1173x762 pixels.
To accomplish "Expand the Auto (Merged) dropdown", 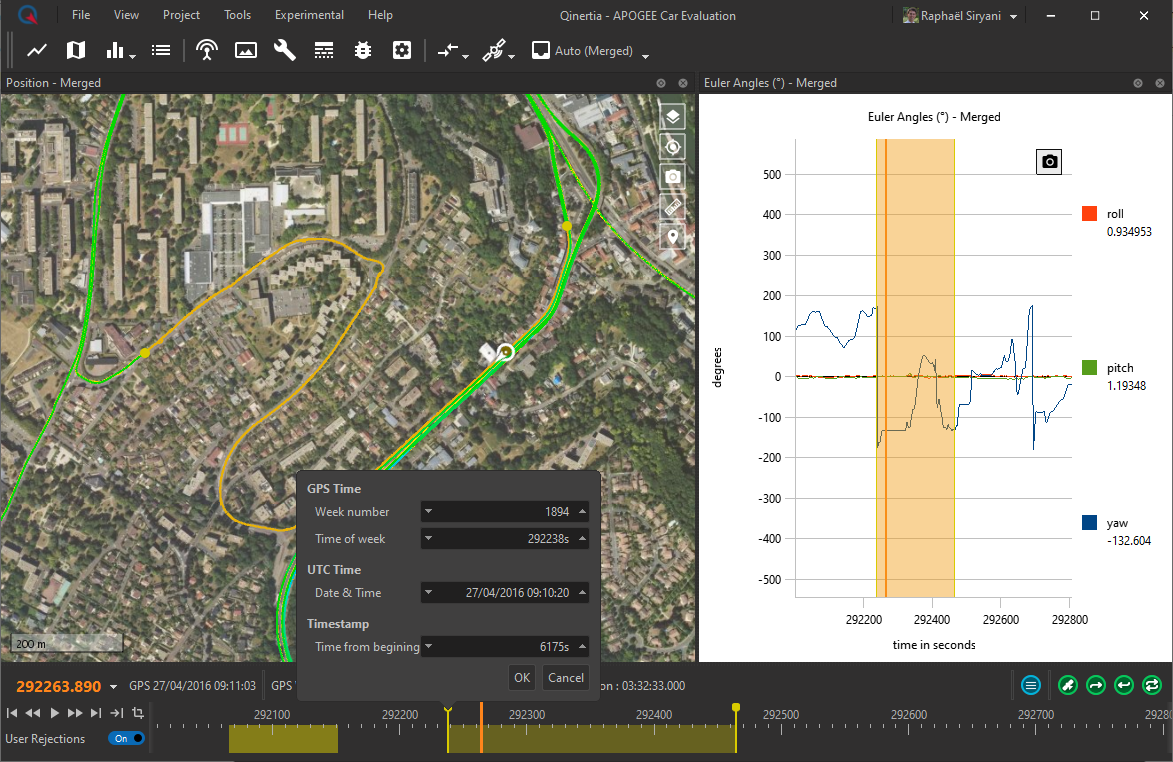I will tap(646, 56).
